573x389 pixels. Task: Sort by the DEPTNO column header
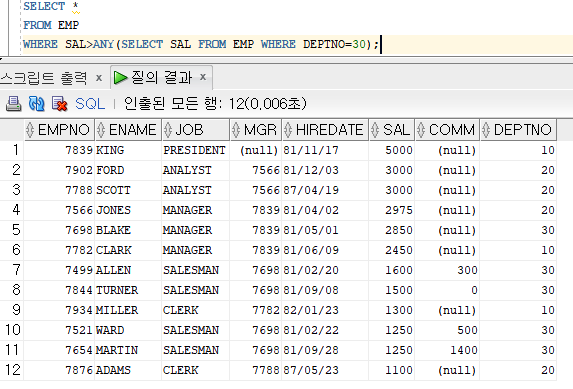click(x=518, y=130)
